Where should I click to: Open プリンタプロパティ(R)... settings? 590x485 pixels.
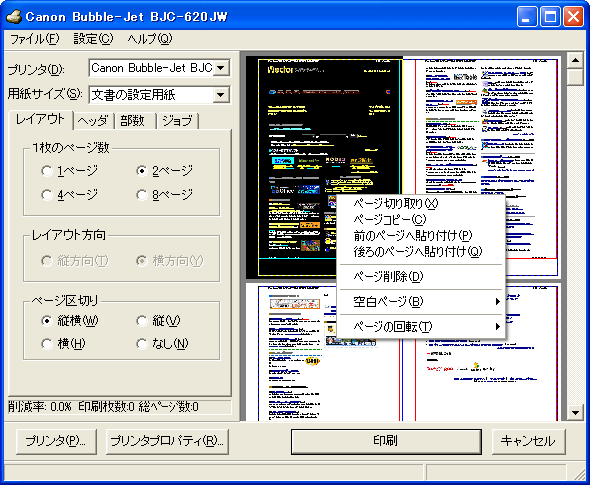click(x=167, y=441)
